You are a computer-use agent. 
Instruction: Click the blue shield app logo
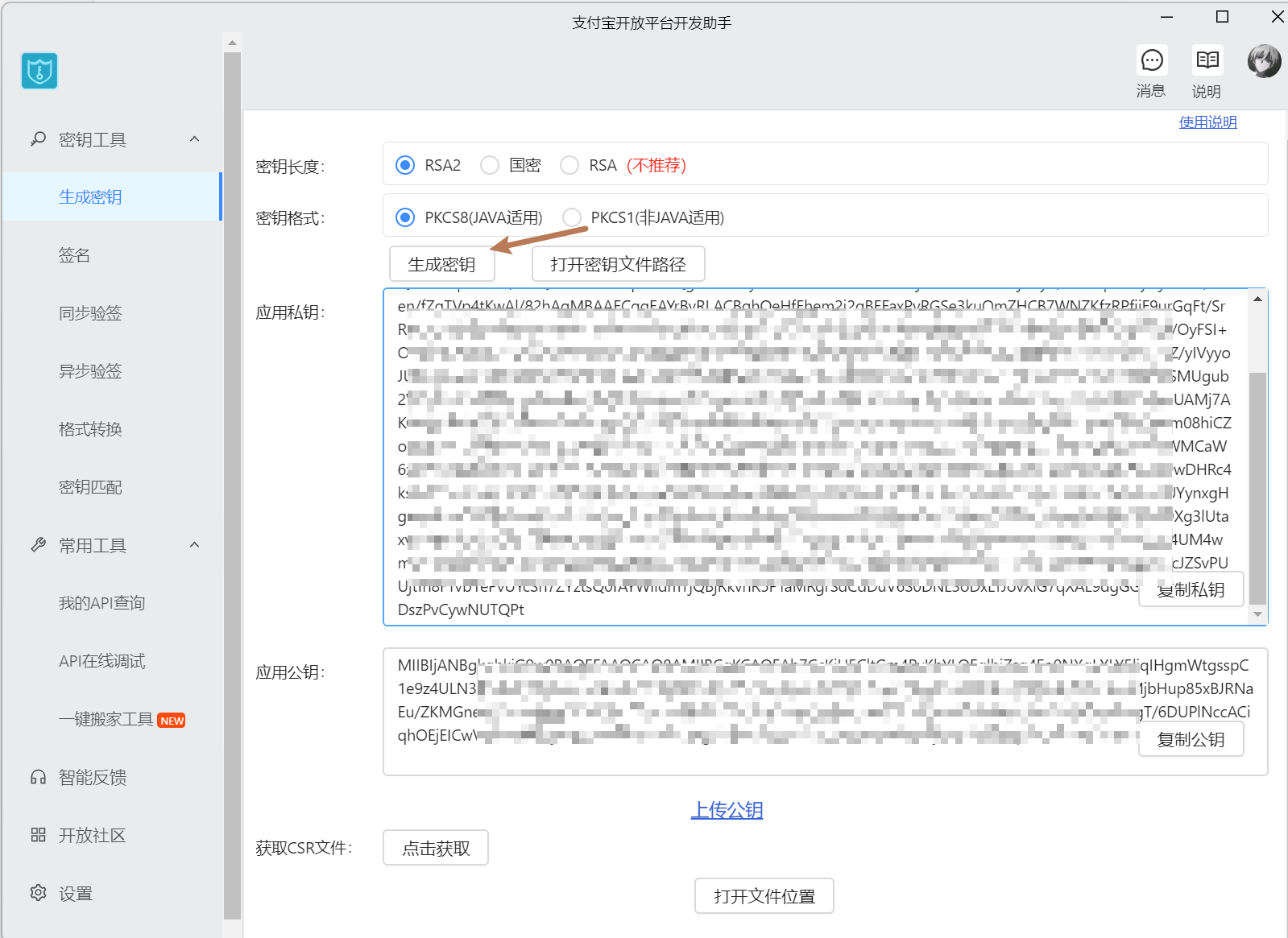click(39, 71)
